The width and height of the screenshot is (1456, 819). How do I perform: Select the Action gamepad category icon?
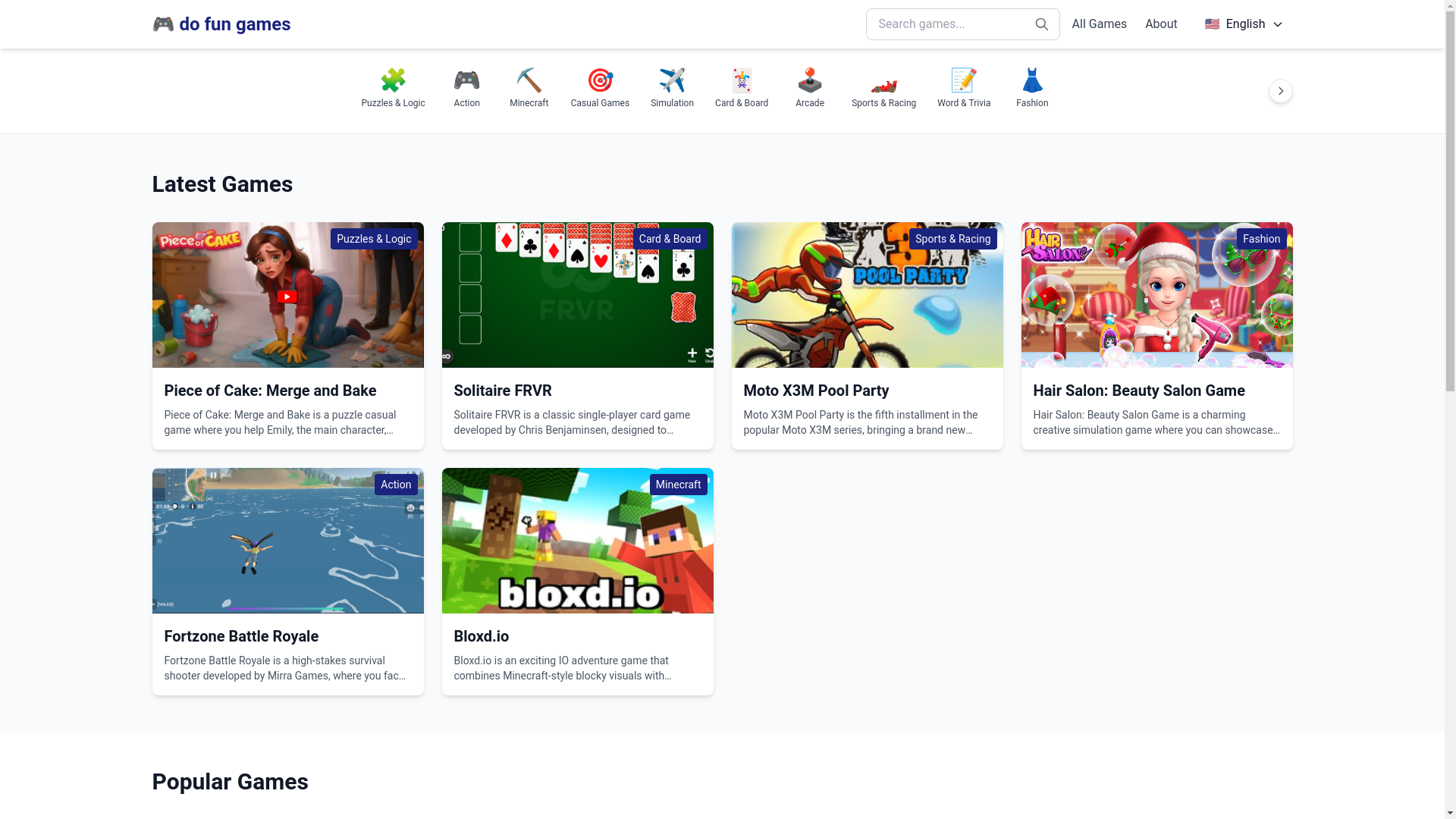click(x=466, y=80)
